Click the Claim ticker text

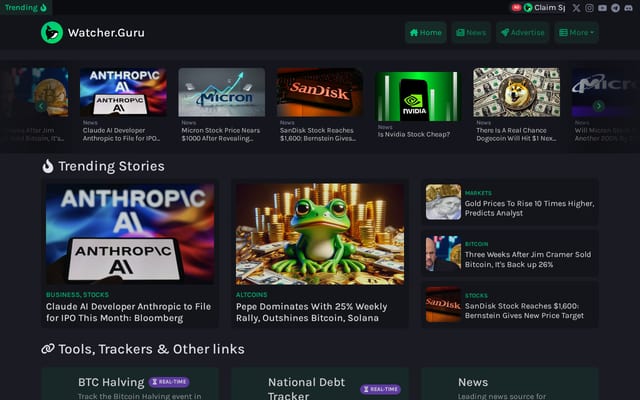549,7
